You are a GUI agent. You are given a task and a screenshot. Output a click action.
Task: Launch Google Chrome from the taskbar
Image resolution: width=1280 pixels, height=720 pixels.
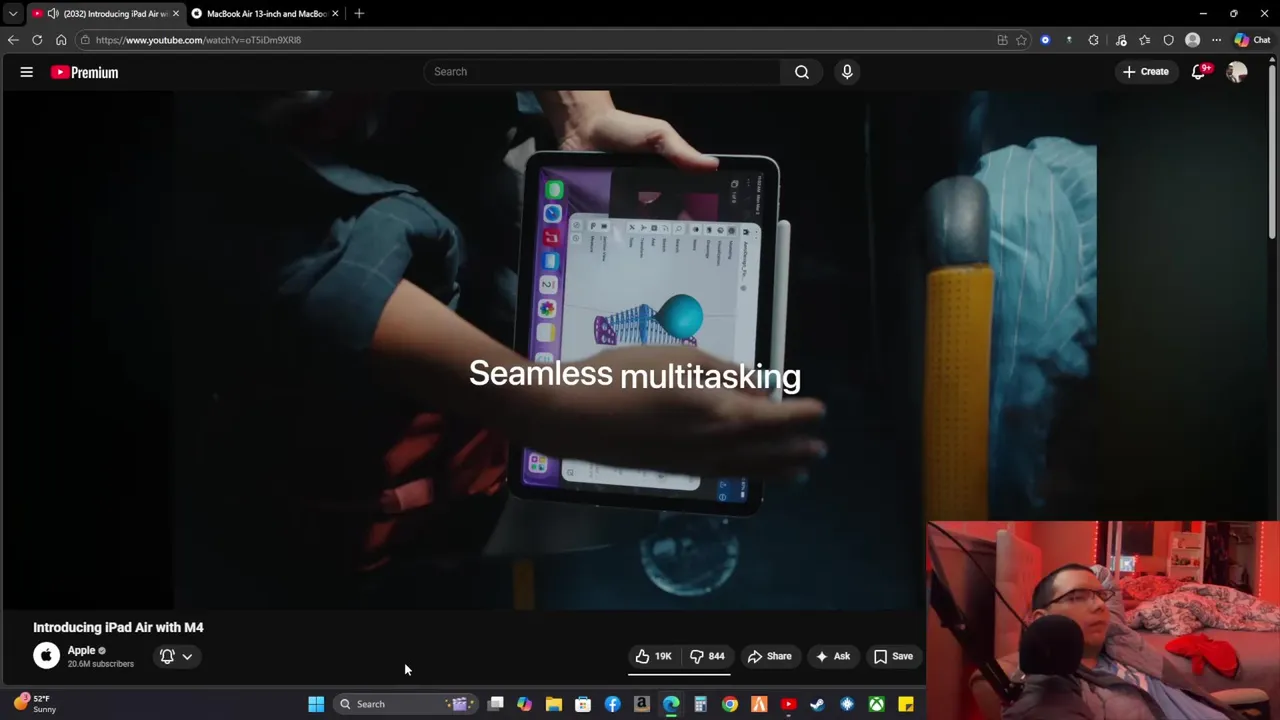point(729,704)
